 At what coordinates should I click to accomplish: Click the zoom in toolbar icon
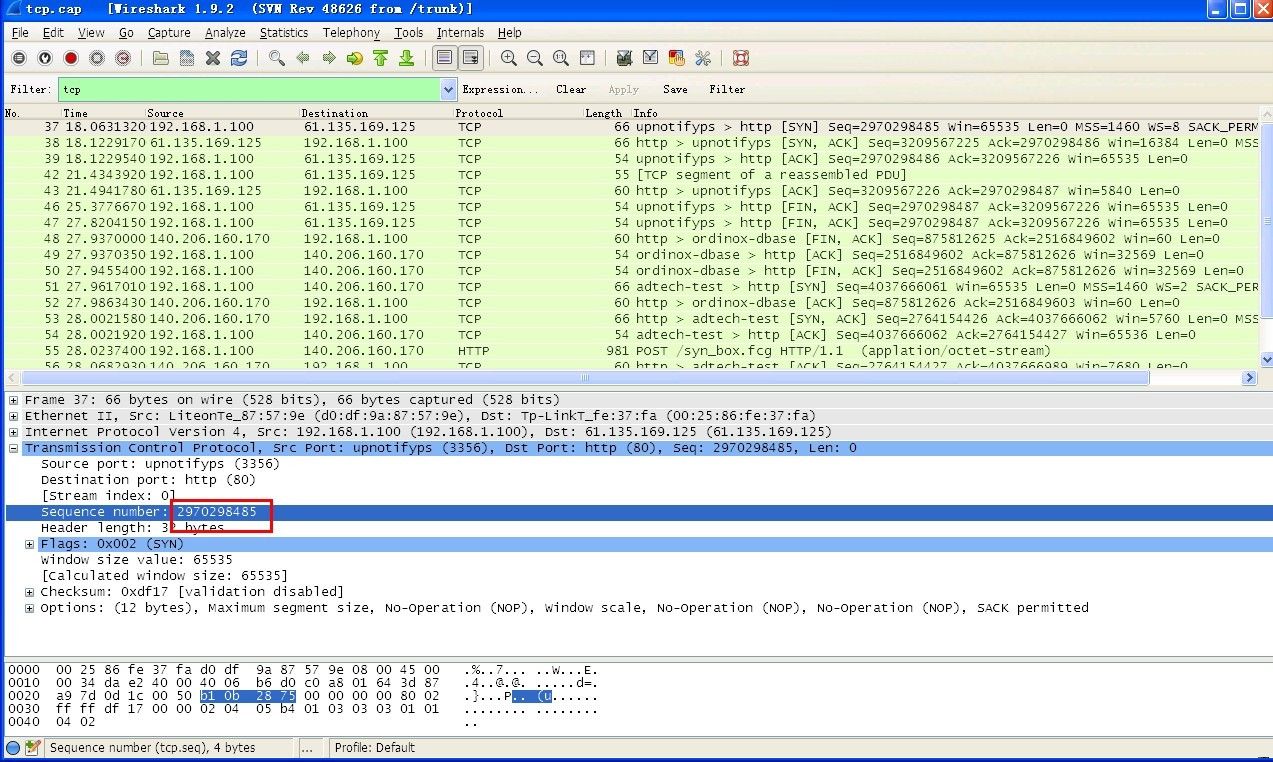pyautogui.click(x=509, y=59)
